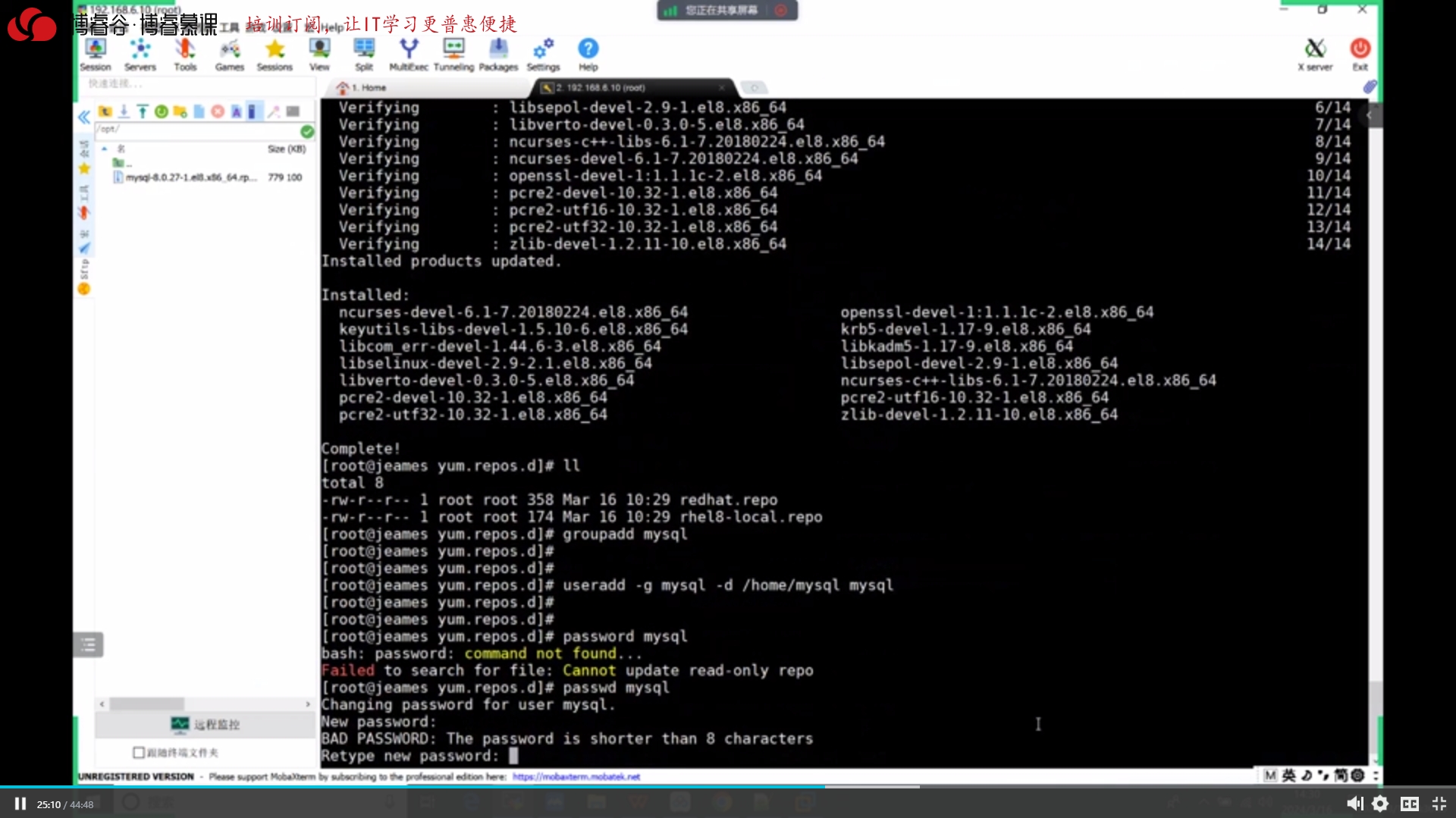Click the red delete icon in SFTP toolbar
The width and height of the screenshot is (1456, 818).
(x=218, y=111)
